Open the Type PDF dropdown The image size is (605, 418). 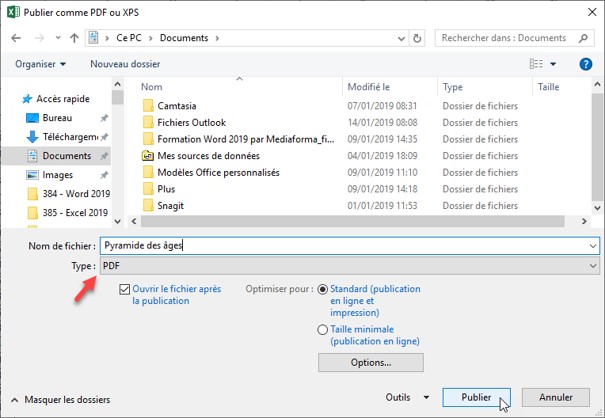coord(349,266)
